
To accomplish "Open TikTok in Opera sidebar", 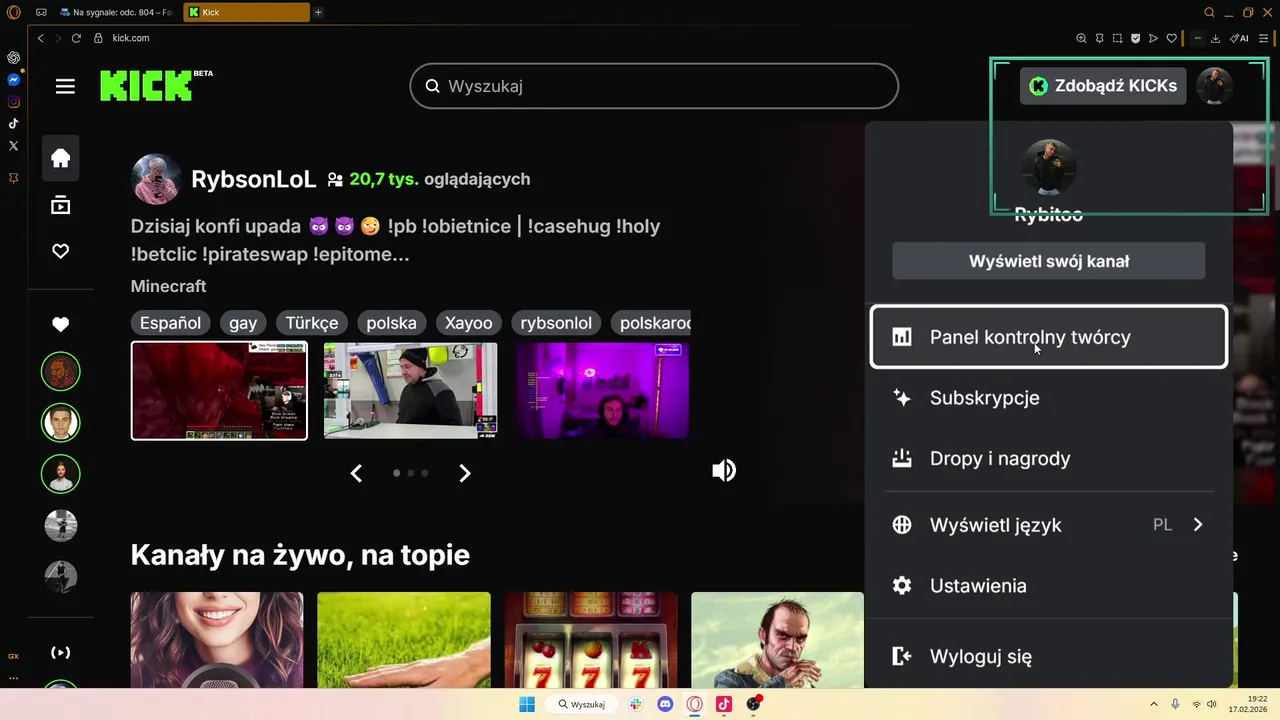I will click(x=14, y=124).
